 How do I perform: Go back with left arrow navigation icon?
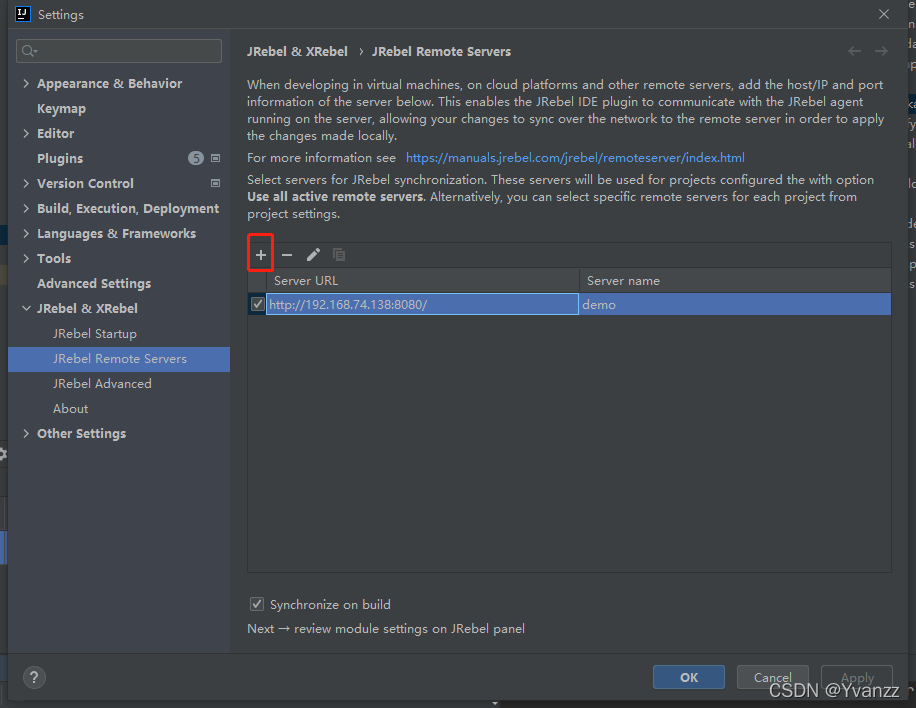(x=855, y=51)
